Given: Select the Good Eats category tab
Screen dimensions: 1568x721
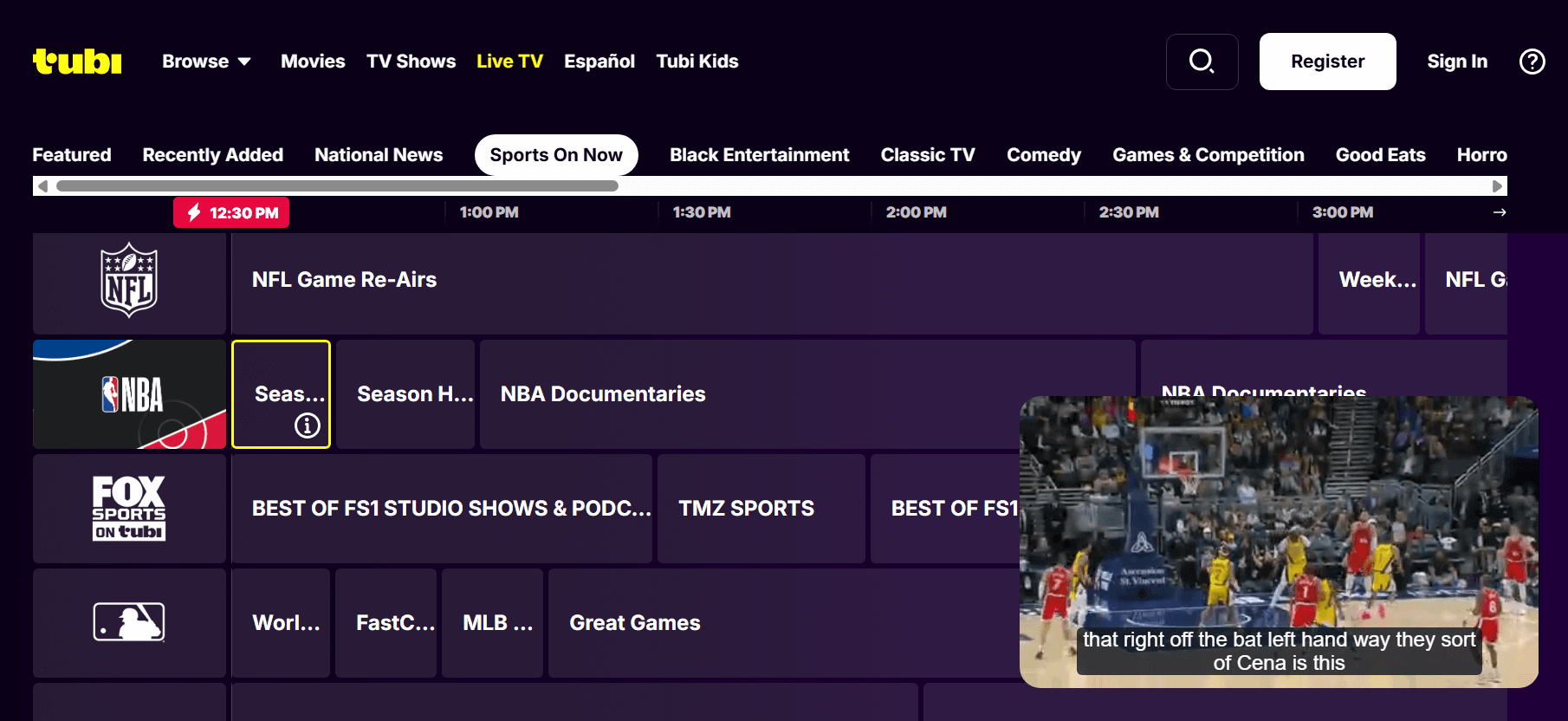Looking at the screenshot, I should (x=1381, y=155).
